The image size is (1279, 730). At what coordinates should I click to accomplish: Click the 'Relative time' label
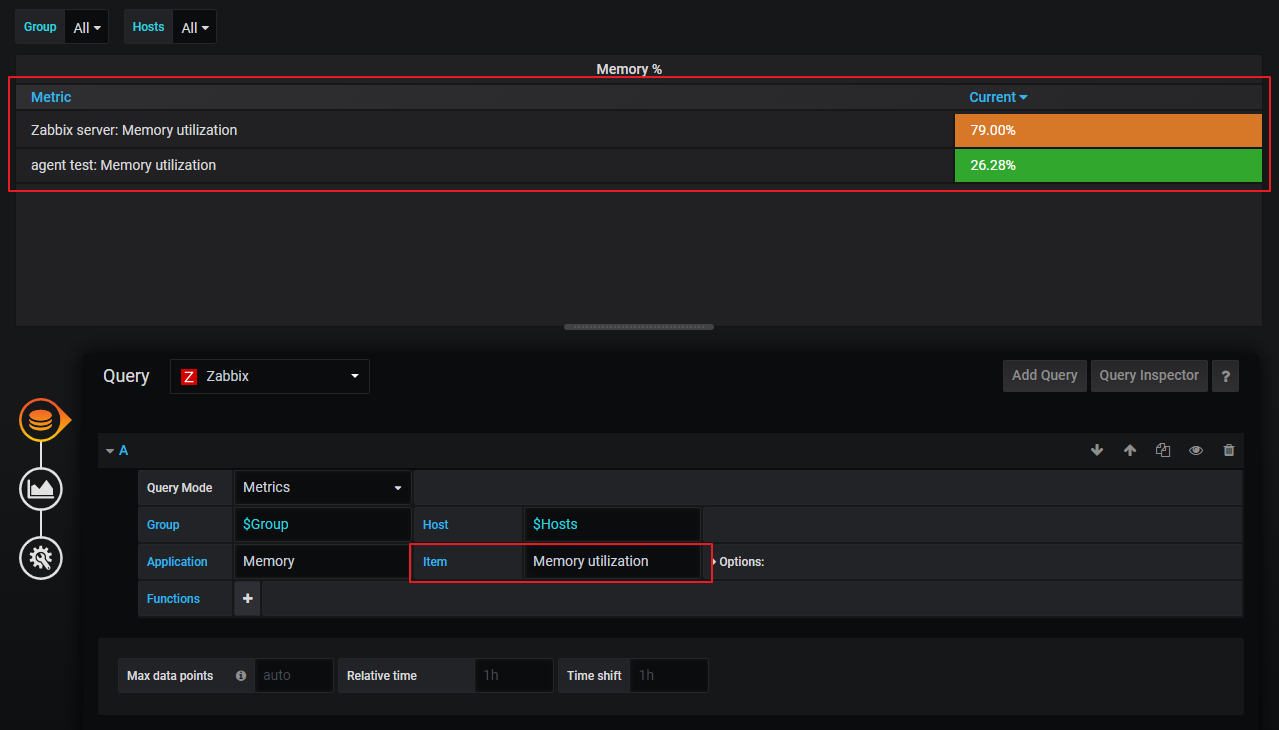pyautogui.click(x=382, y=676)
